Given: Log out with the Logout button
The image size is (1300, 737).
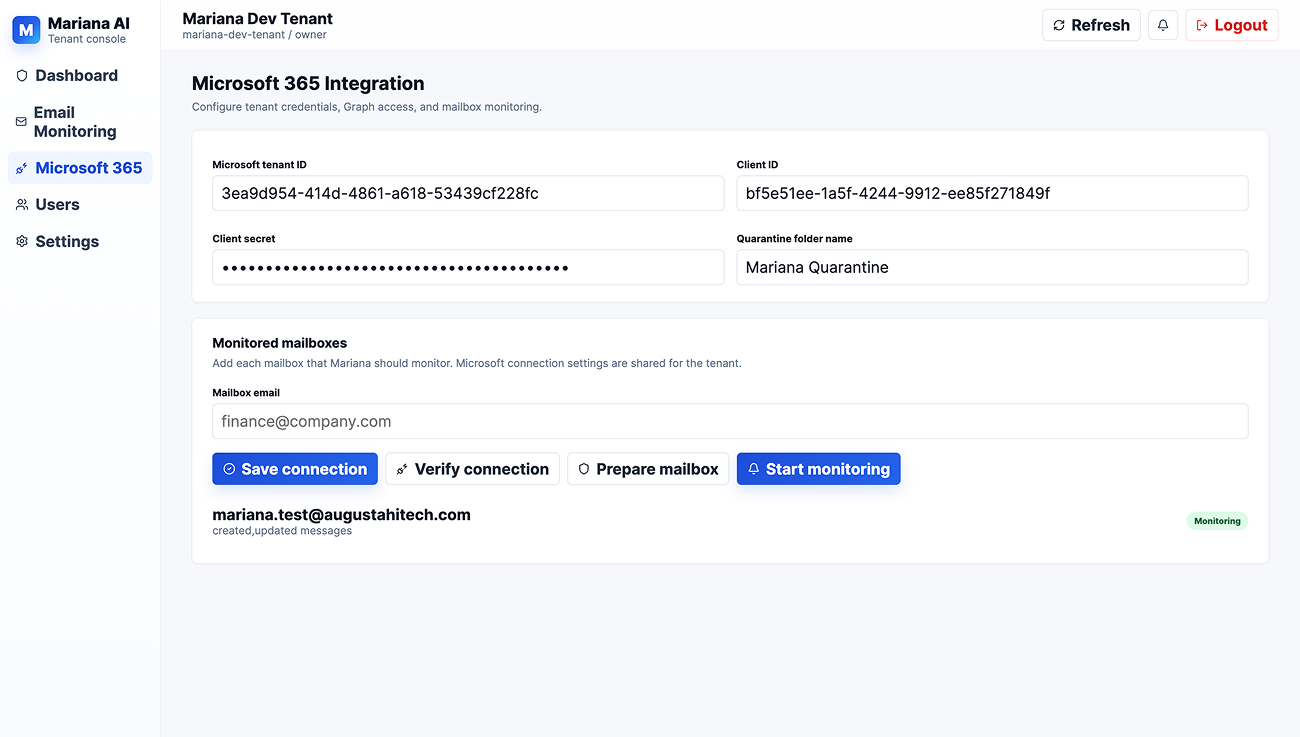Looking at the screenshot, I should [1232, 25].
